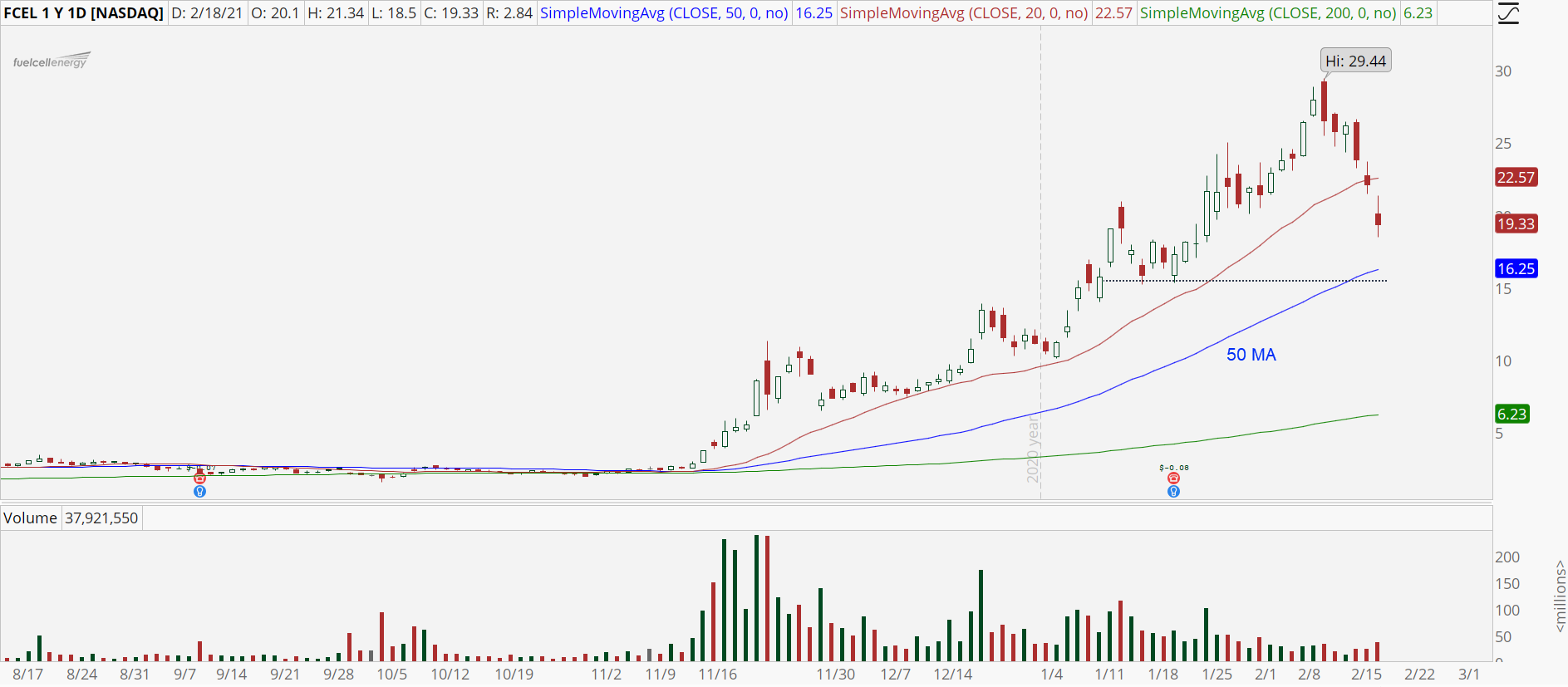Click the '$-0.08' earnings value
The image size is (1568, 687).
point(1174,468)
